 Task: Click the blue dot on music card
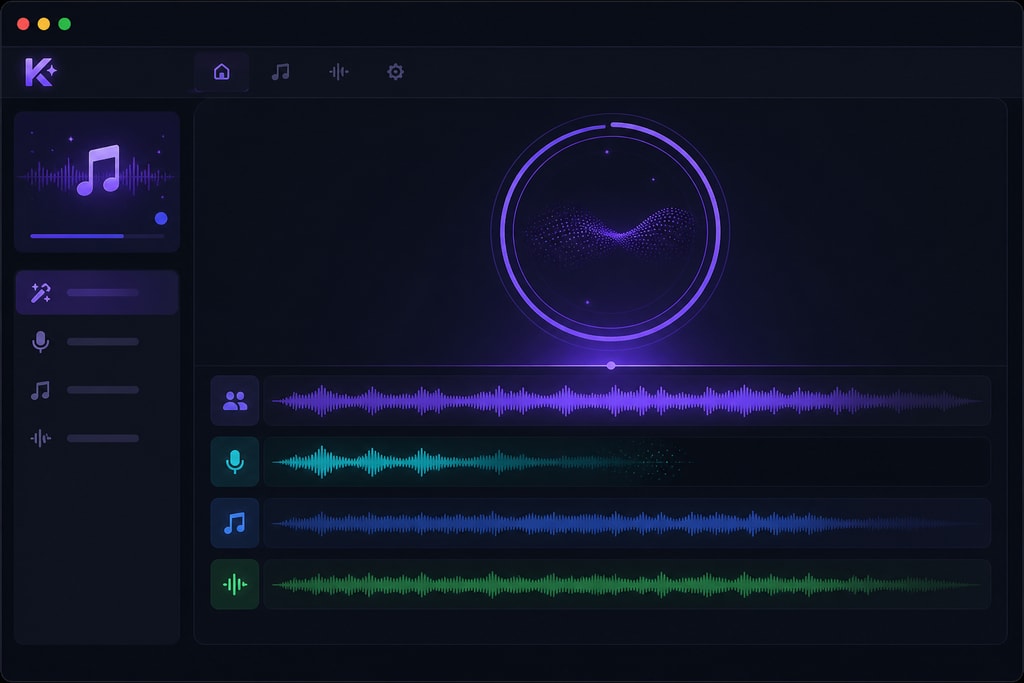[x=161, y=219]
